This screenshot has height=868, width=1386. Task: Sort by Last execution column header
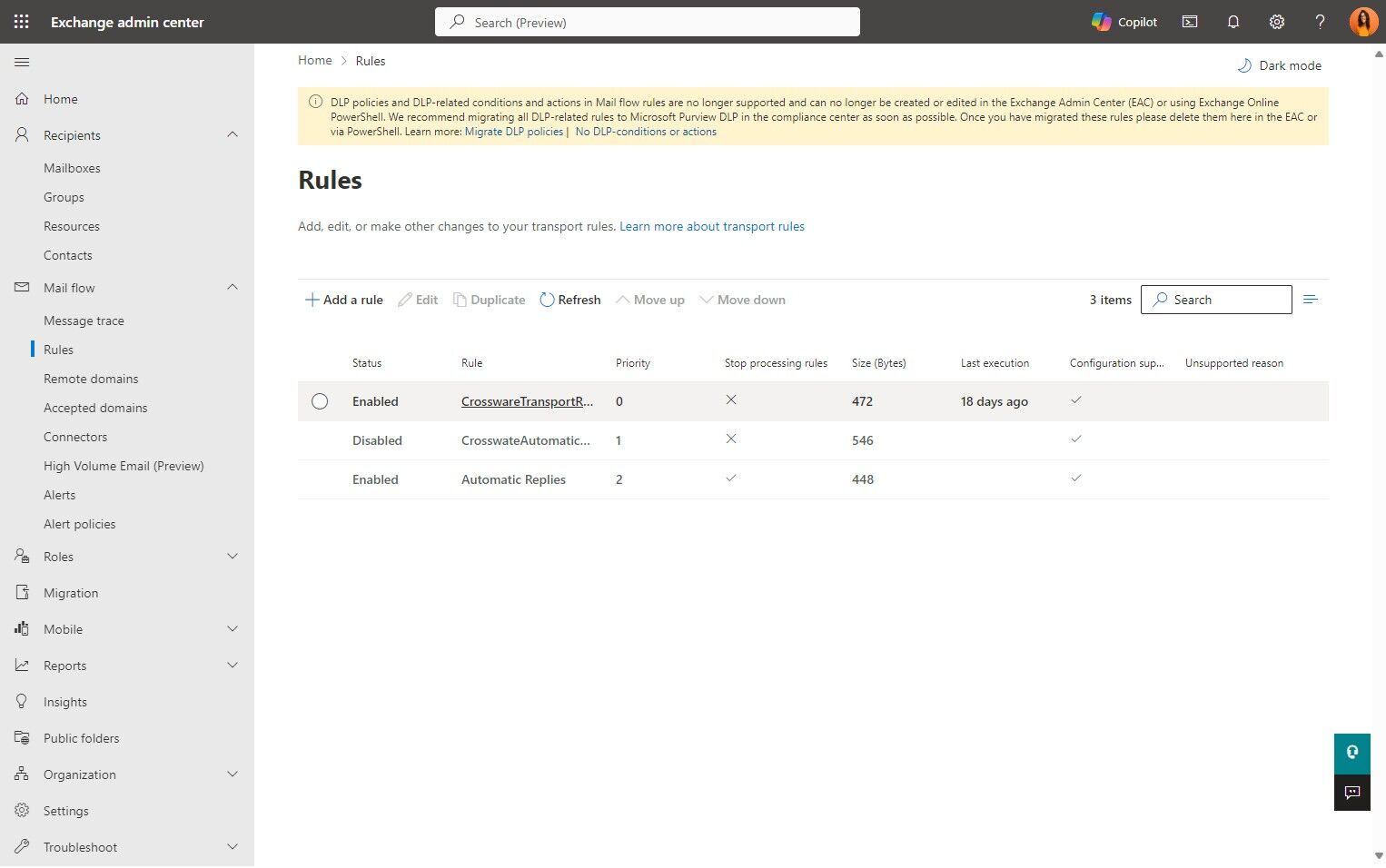click(995, 363)
